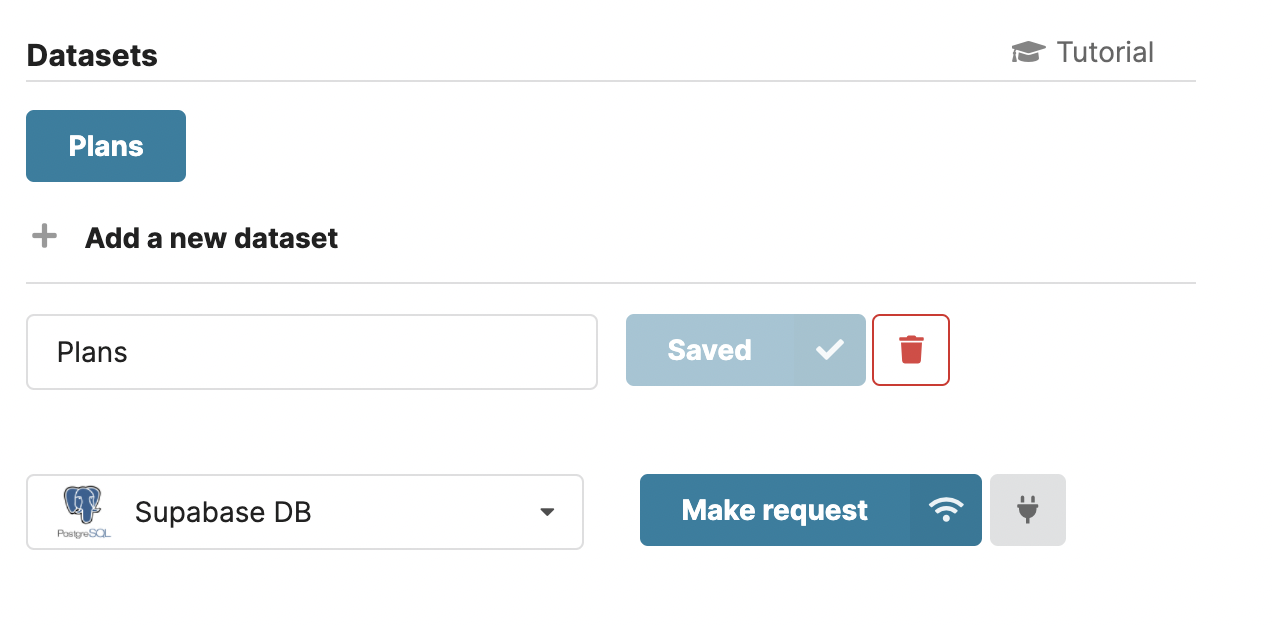
Task: Open the Tutorial link
Action: 1083,52
